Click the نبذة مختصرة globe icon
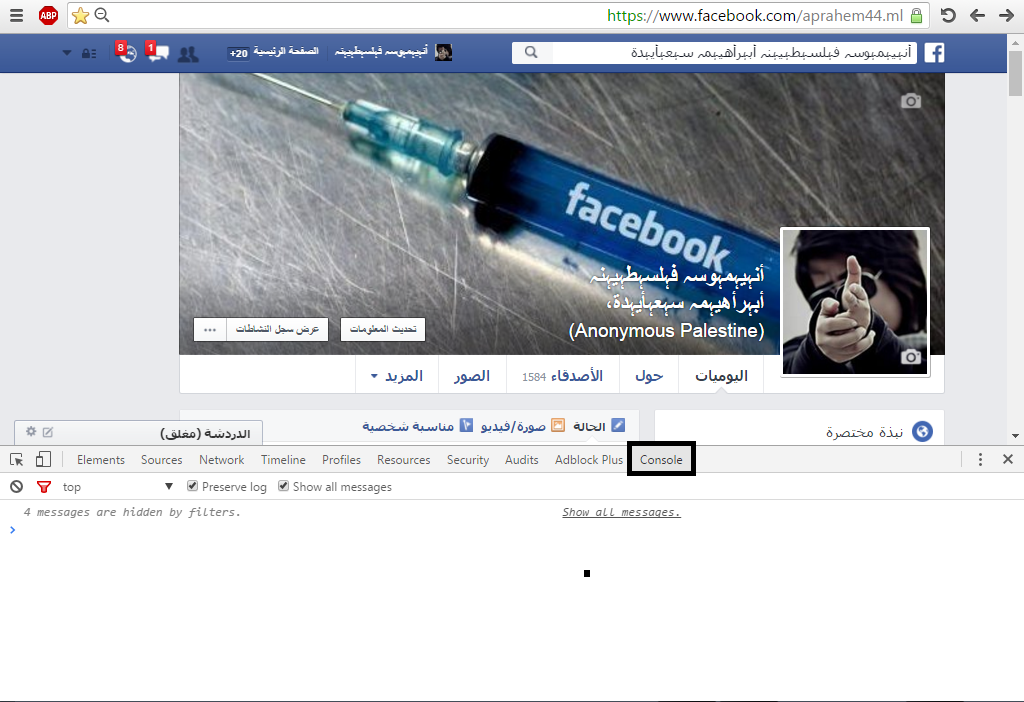The image size is (1024, 702). point(922,432)
